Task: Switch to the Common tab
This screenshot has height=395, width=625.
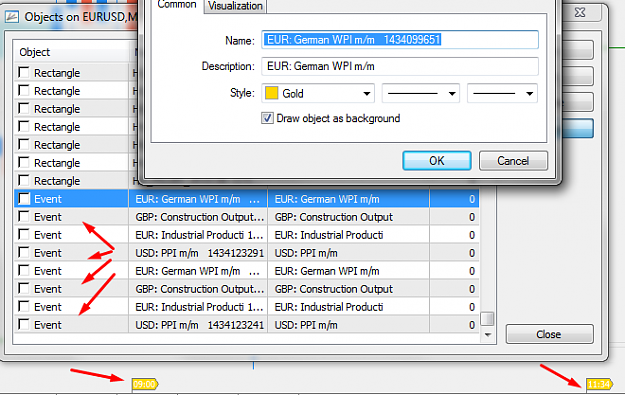Action: click(177, 5)
